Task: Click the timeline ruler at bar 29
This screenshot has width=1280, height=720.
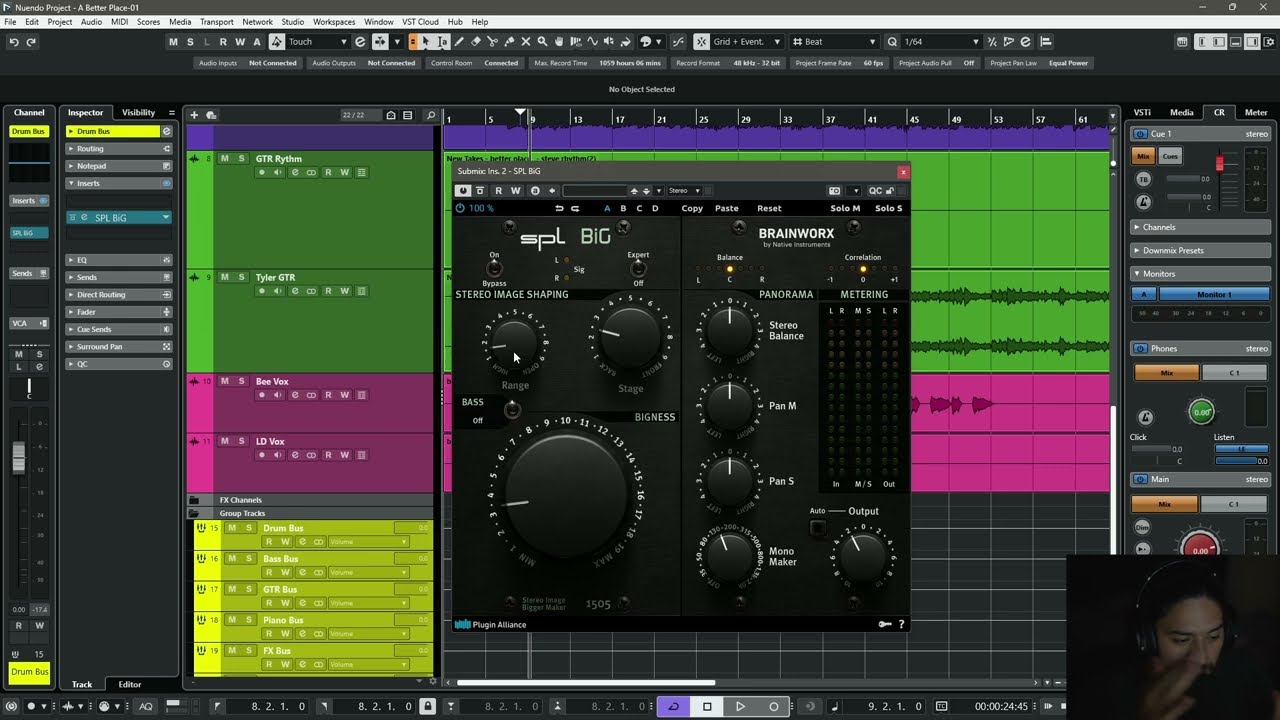Action: point(745,119)
